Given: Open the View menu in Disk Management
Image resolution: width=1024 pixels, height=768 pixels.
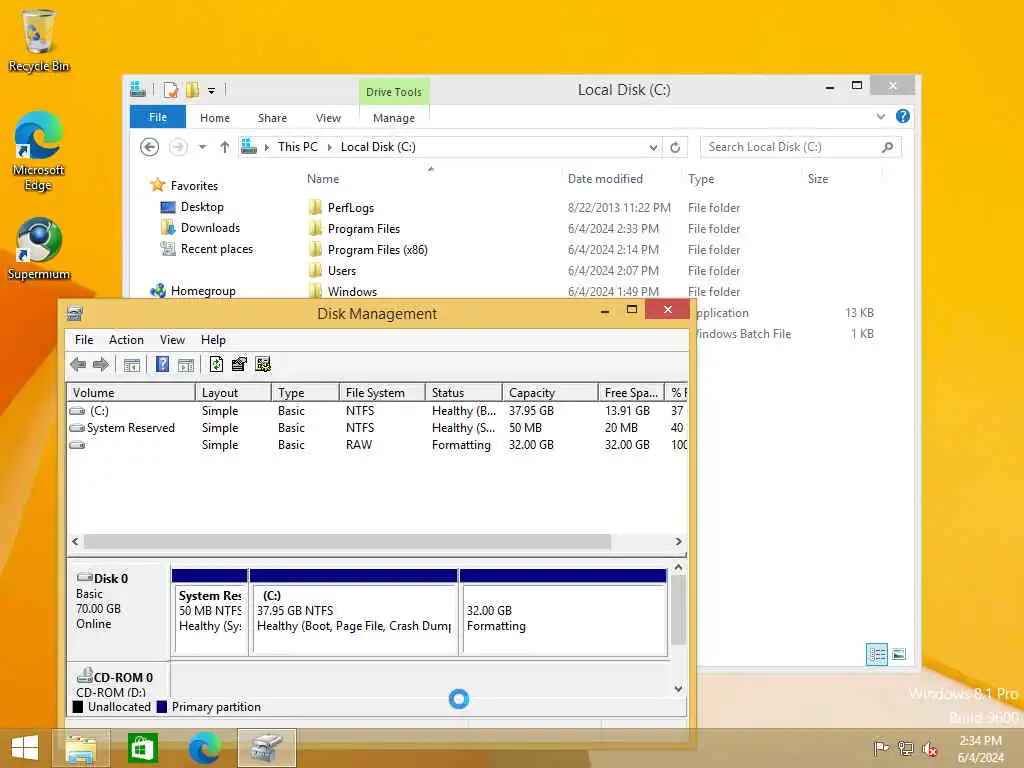Looking at the screenshot, I should tap(172, 340).
